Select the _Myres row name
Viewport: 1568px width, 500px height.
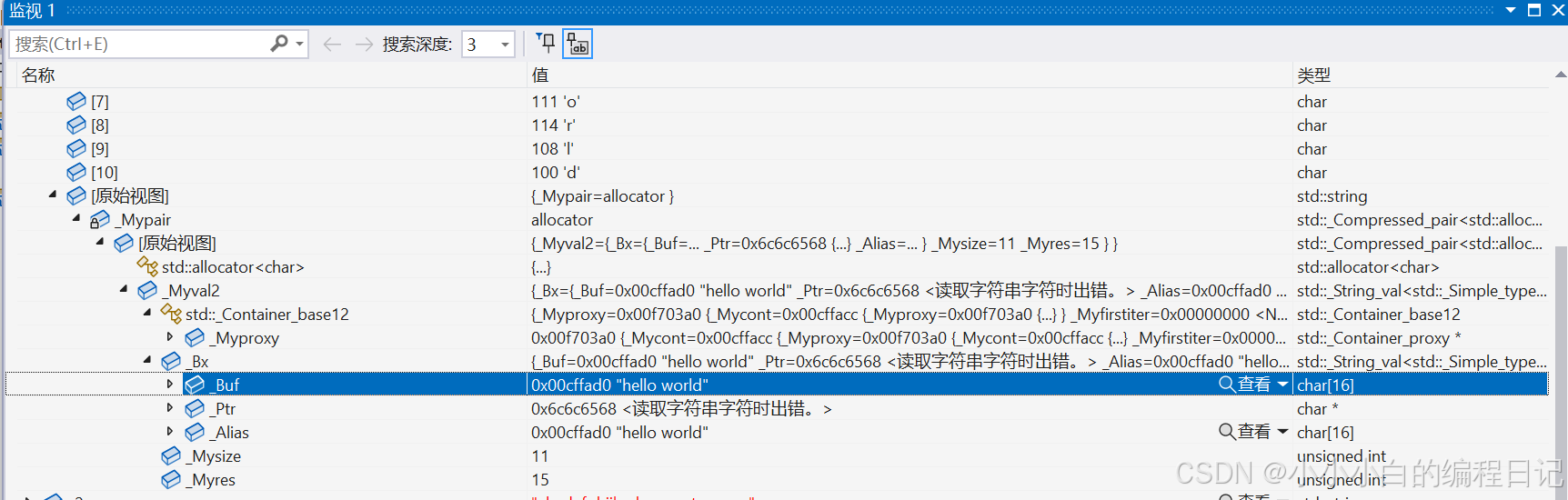[212, 479]
